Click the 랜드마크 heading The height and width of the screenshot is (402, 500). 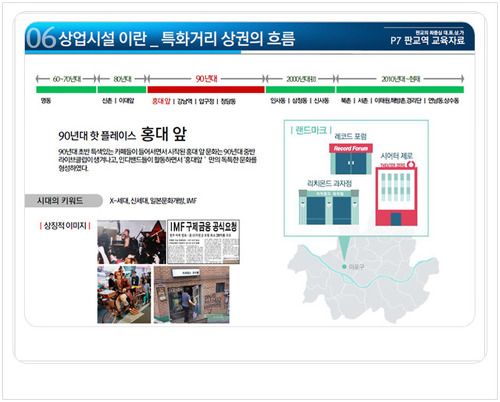click(x=311, y=130)
